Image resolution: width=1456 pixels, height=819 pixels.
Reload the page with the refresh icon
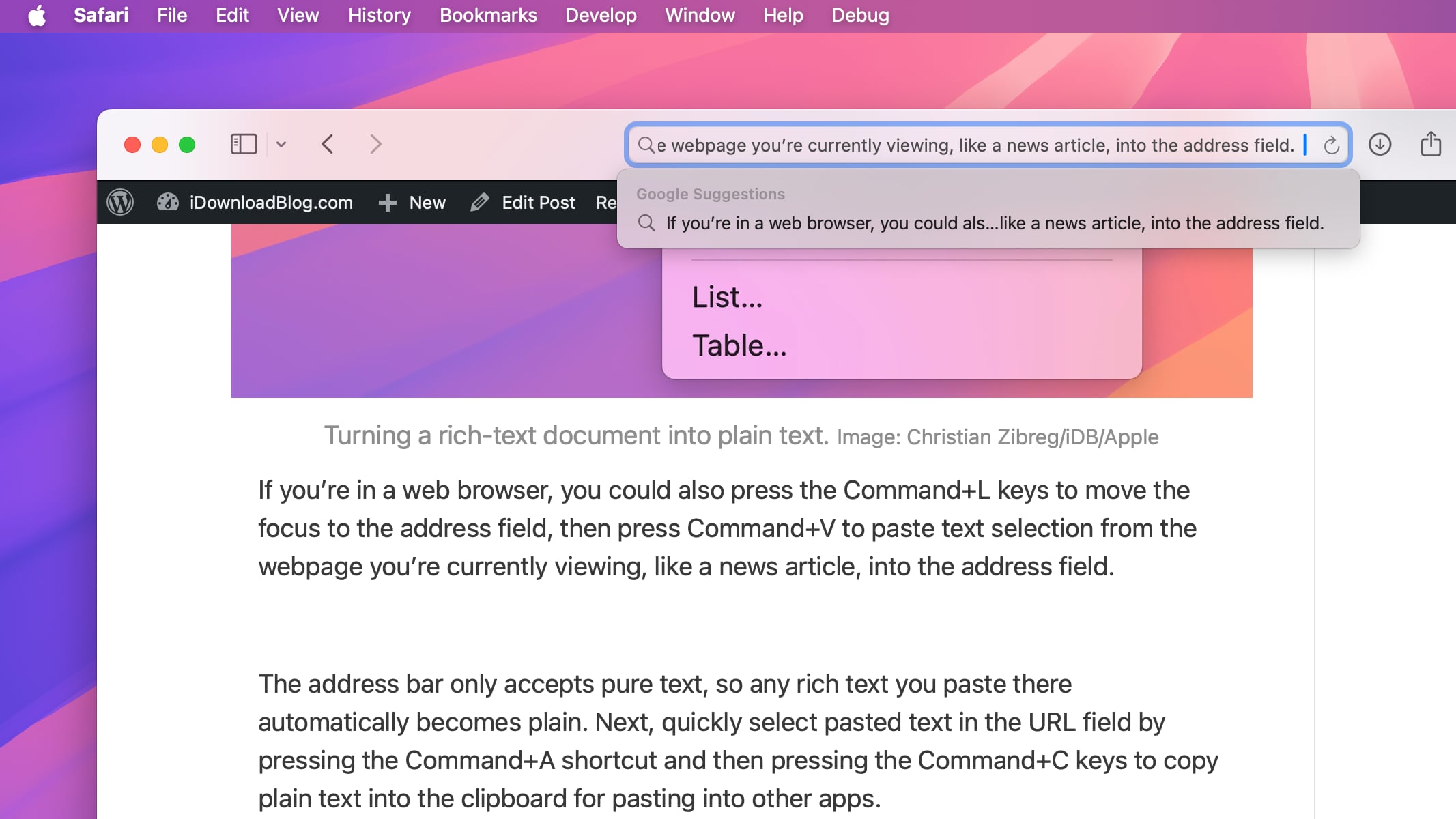[1331, 145]
